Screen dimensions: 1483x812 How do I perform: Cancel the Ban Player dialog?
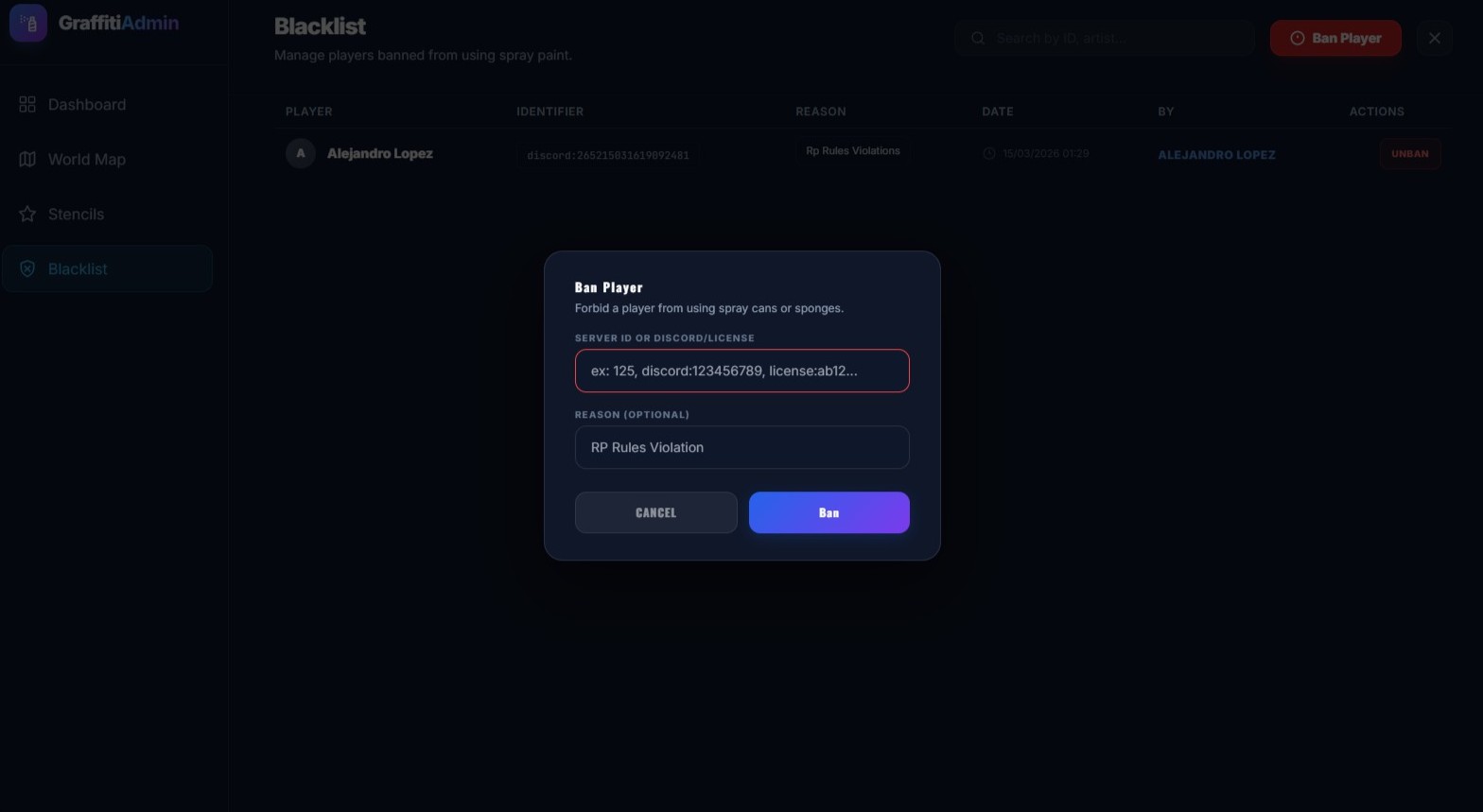coord(655,512)
